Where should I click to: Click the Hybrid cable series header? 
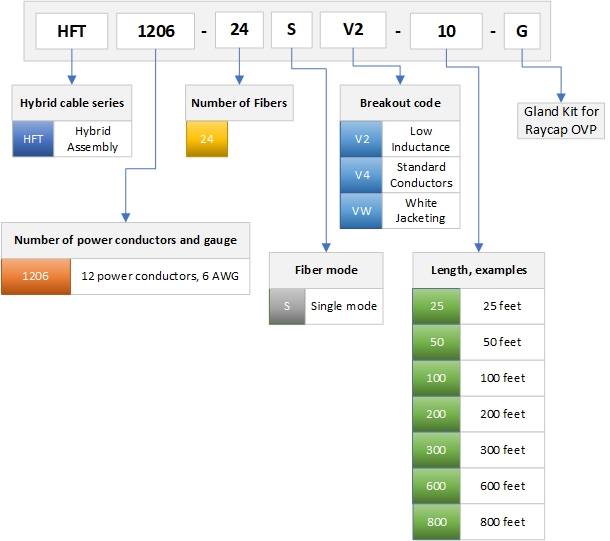pos(72,103)
